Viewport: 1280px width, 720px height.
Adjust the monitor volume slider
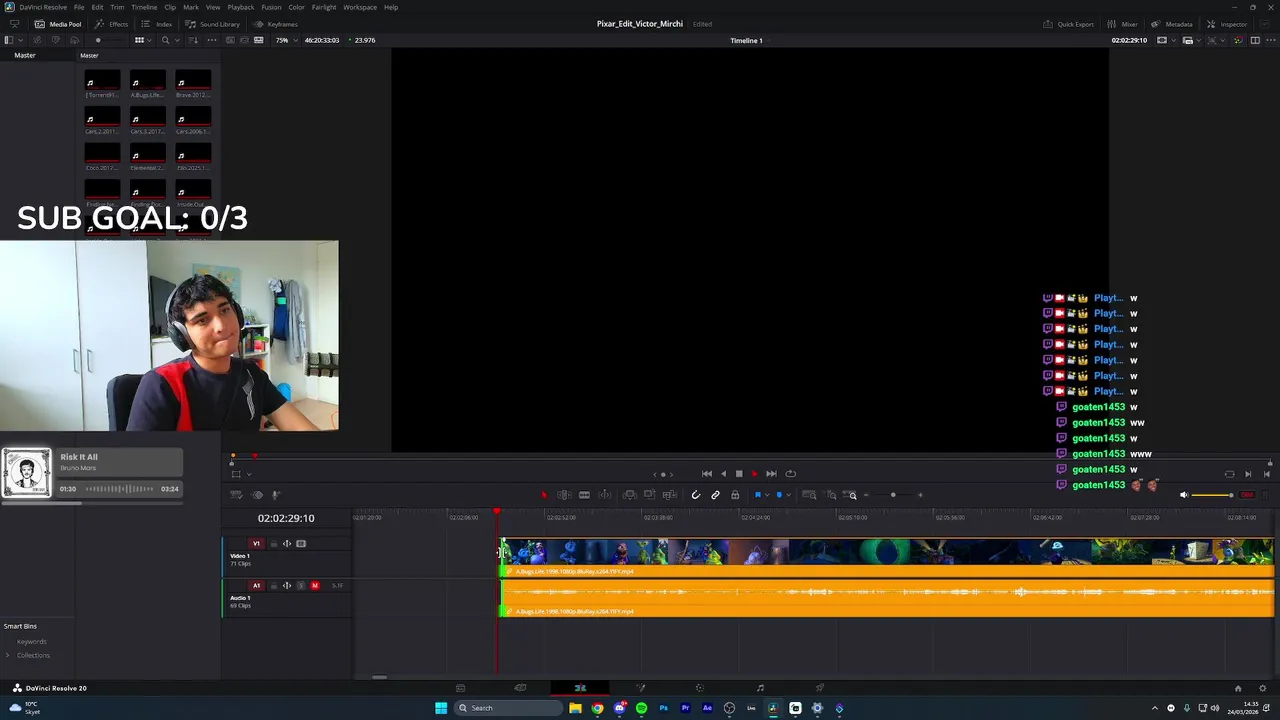pos(1213,495)
